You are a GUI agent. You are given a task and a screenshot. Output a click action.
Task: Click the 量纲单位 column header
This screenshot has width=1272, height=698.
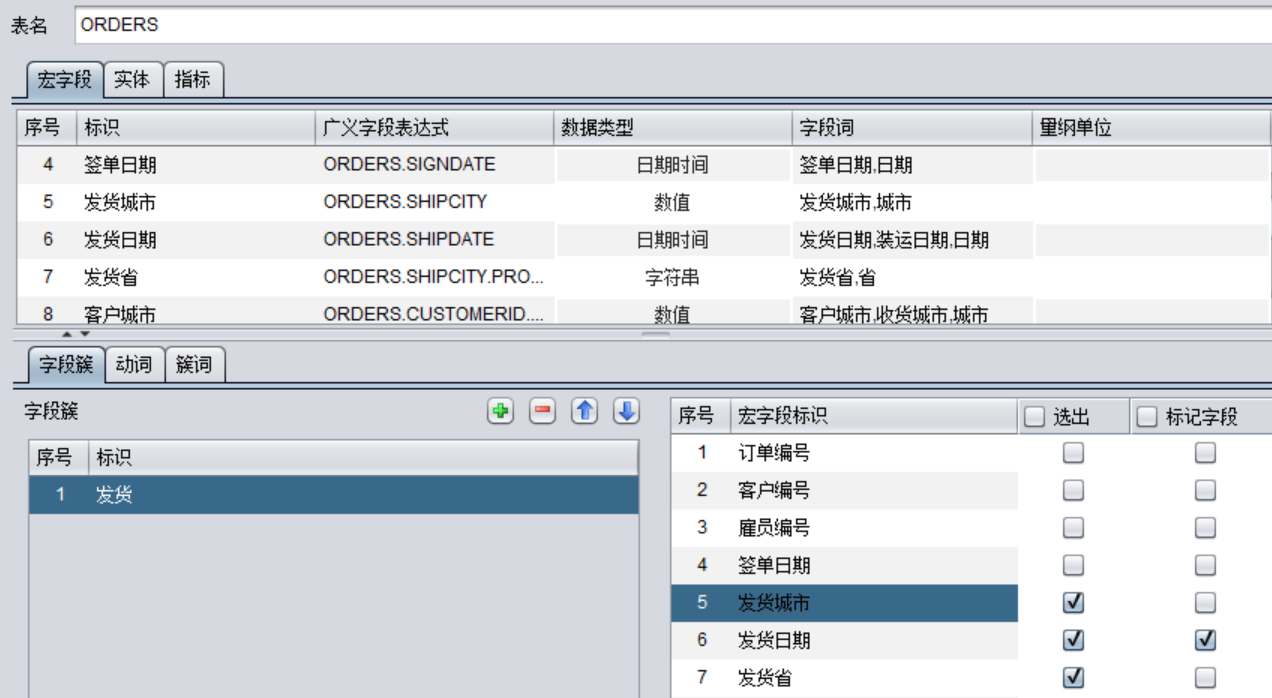[x=1151, y=128]
